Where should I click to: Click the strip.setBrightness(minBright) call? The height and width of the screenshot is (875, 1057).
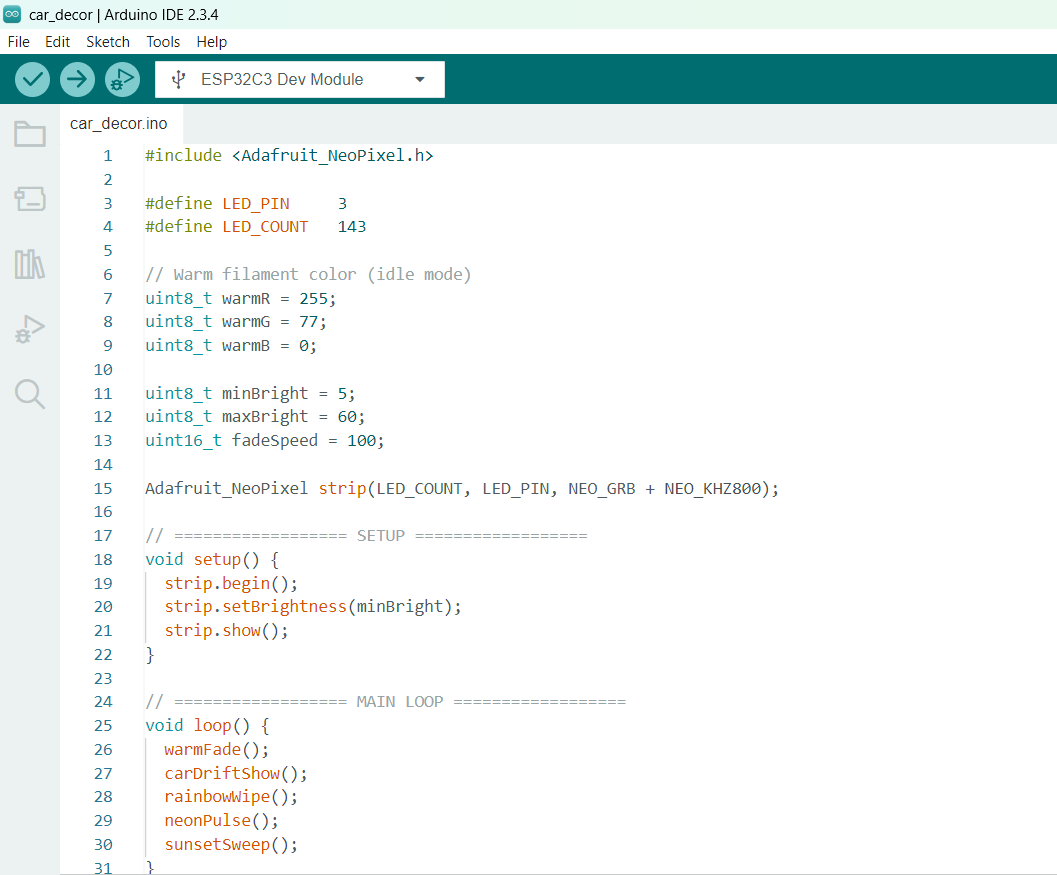click(313, 607)
